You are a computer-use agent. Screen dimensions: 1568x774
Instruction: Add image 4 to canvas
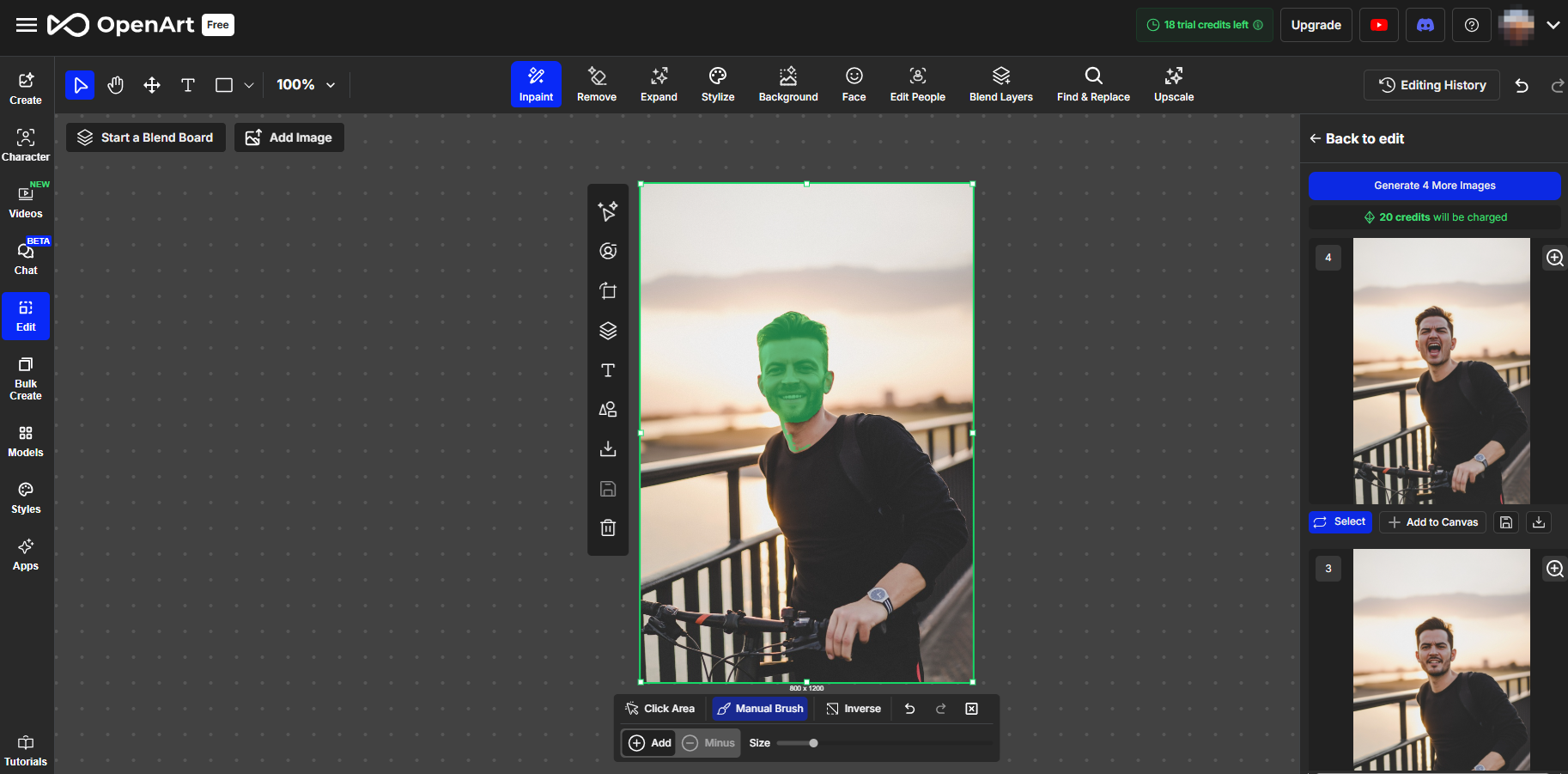1432,522
